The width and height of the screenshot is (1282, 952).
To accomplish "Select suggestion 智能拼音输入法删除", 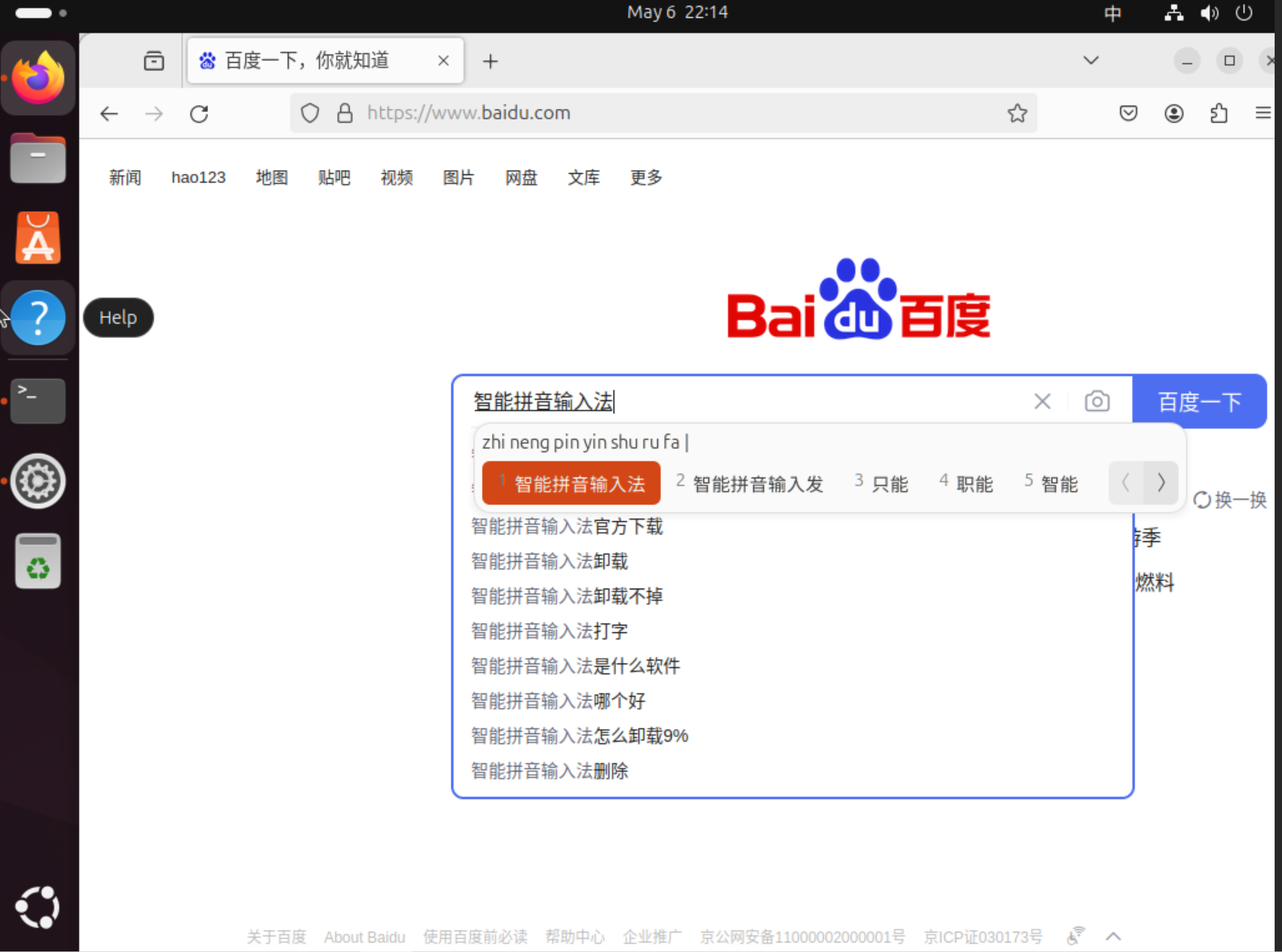I will pos(549,771).
